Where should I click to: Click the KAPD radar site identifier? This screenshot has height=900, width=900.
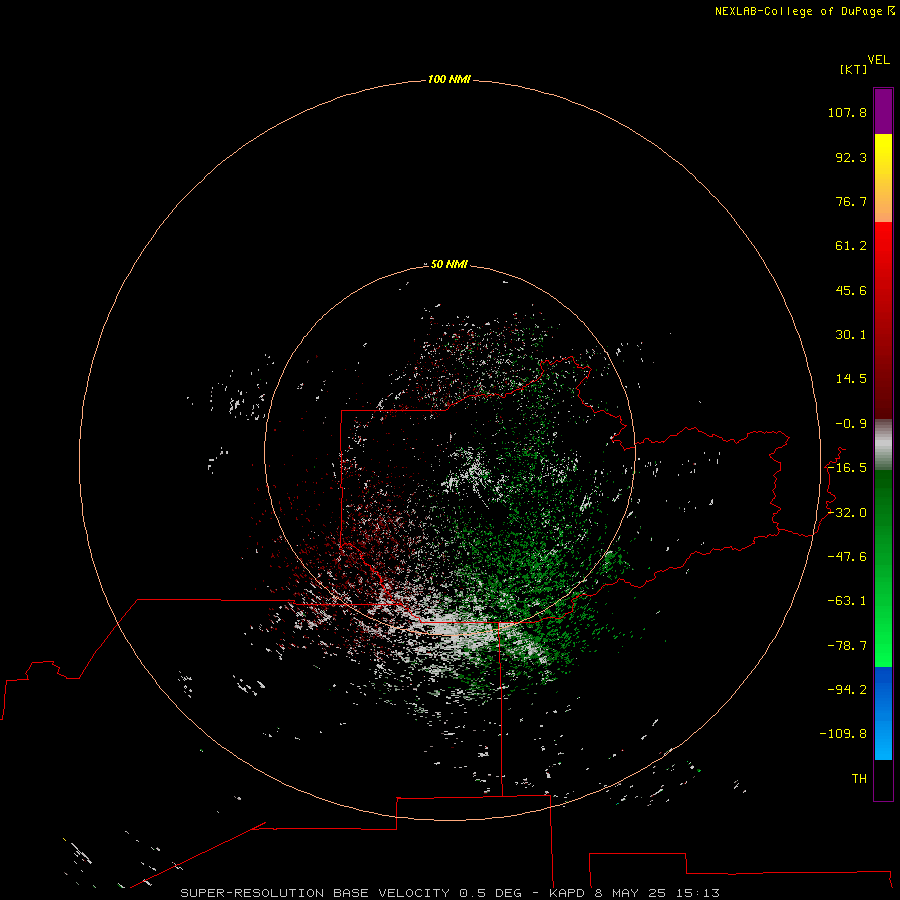tap(566, 893)
